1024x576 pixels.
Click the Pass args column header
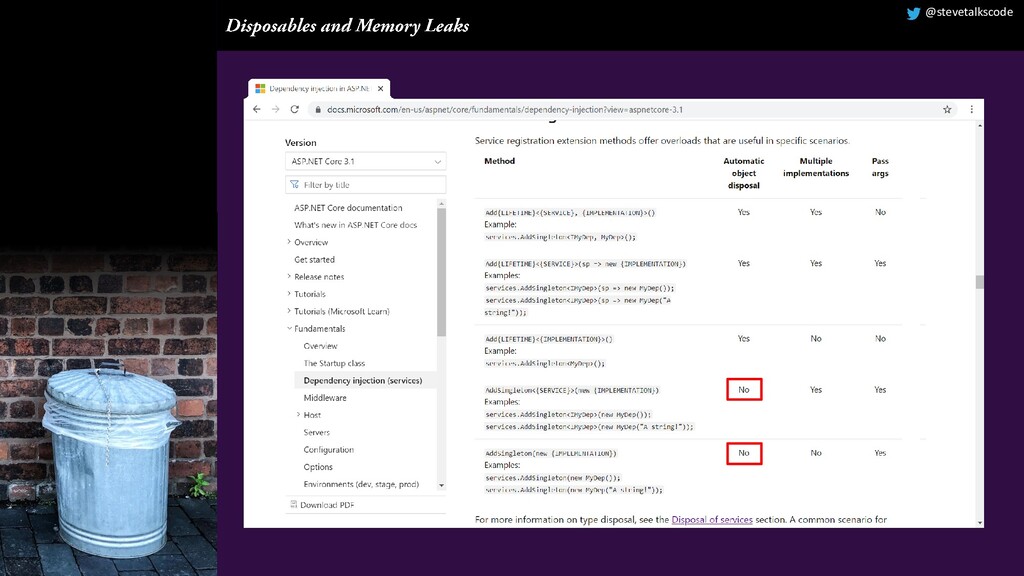pos(880,167)
